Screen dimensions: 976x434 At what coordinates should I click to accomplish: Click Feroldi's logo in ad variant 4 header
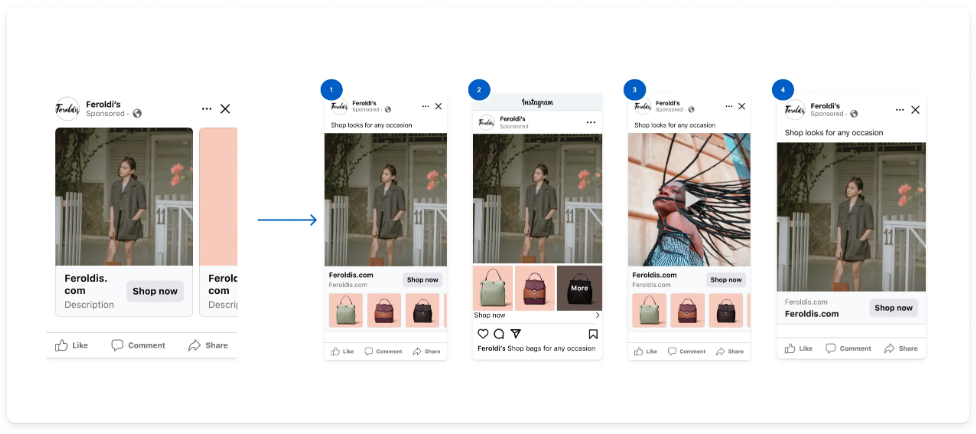point(795,110)
